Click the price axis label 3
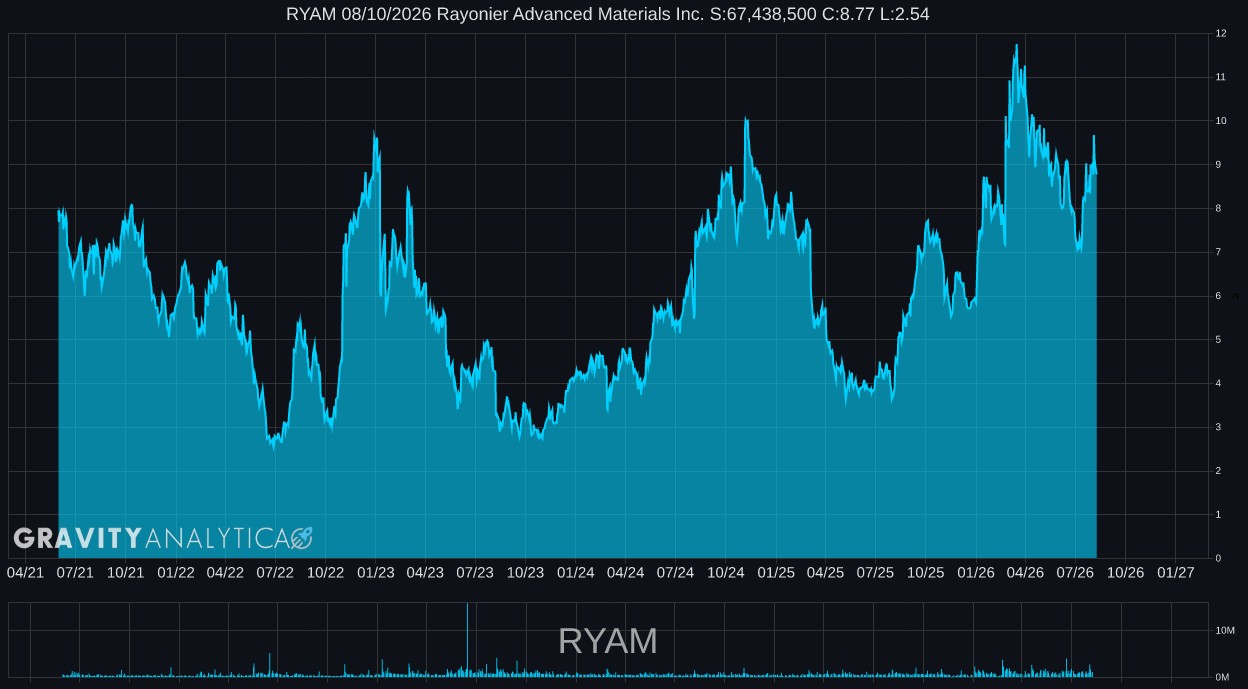1248x689 pixels. (x=1218, y=427)
